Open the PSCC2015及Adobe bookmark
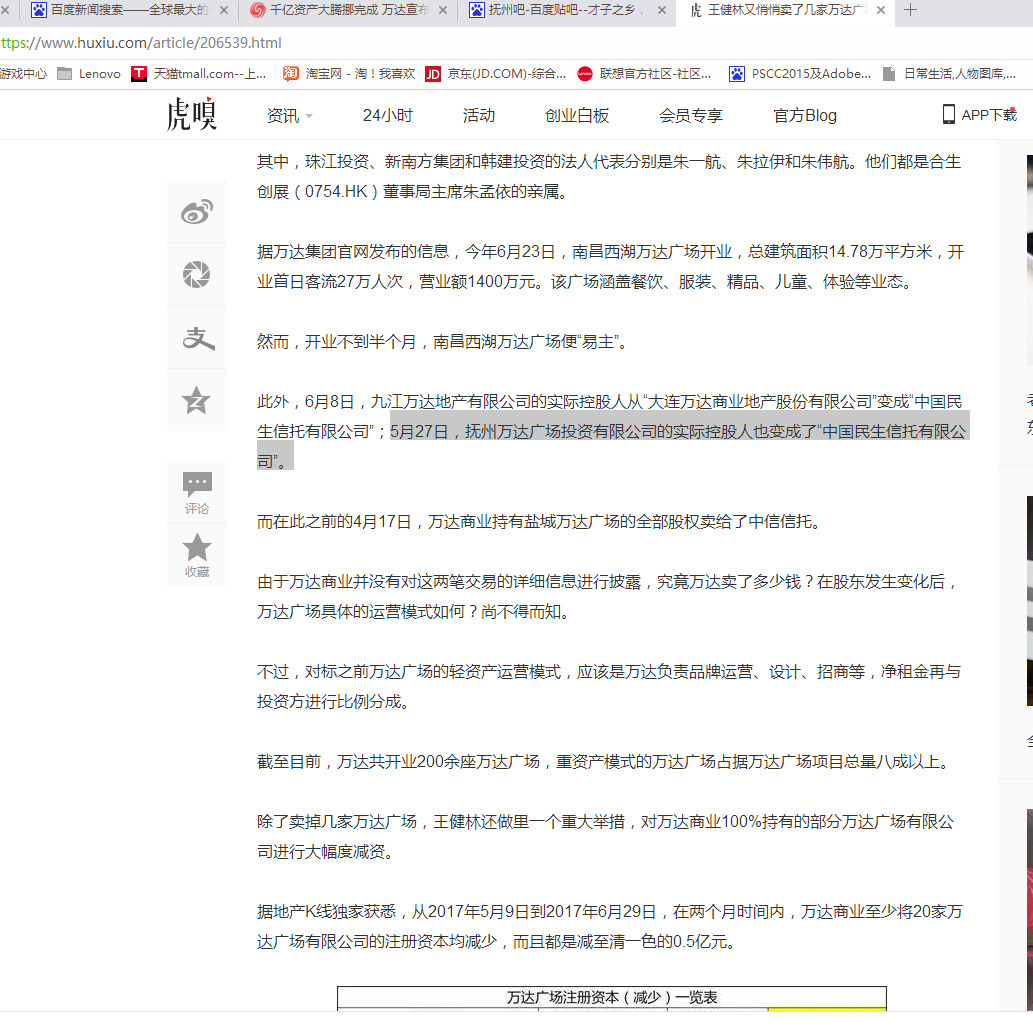The image size is (1033, 1031). tap(800, 74)
